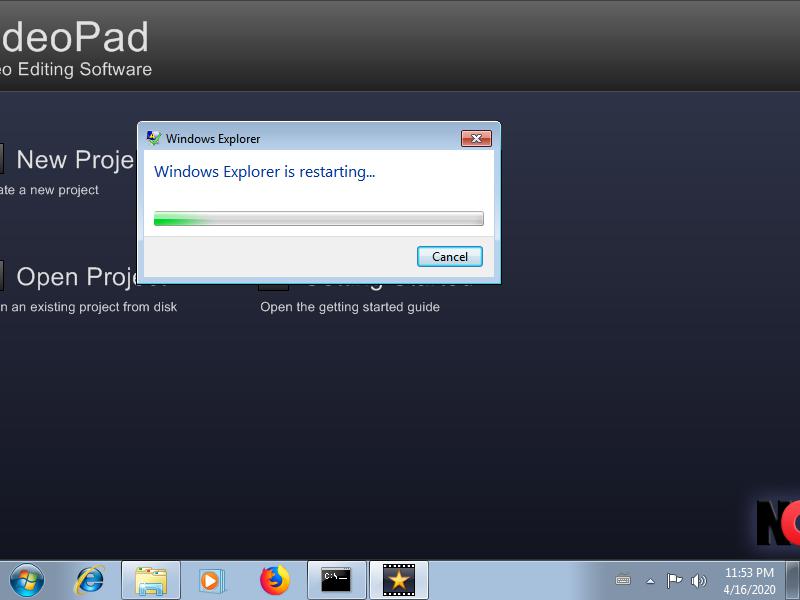Image resolution: width=800 pixels, height=600 pixels.
Task: Open Windows Explorer folder taskbar icon
Action: click(151, 580)
